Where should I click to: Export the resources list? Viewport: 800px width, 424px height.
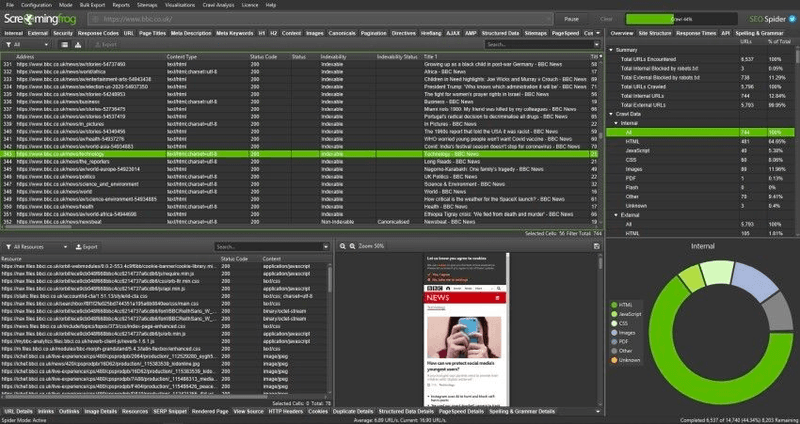[x=86, y=246]
